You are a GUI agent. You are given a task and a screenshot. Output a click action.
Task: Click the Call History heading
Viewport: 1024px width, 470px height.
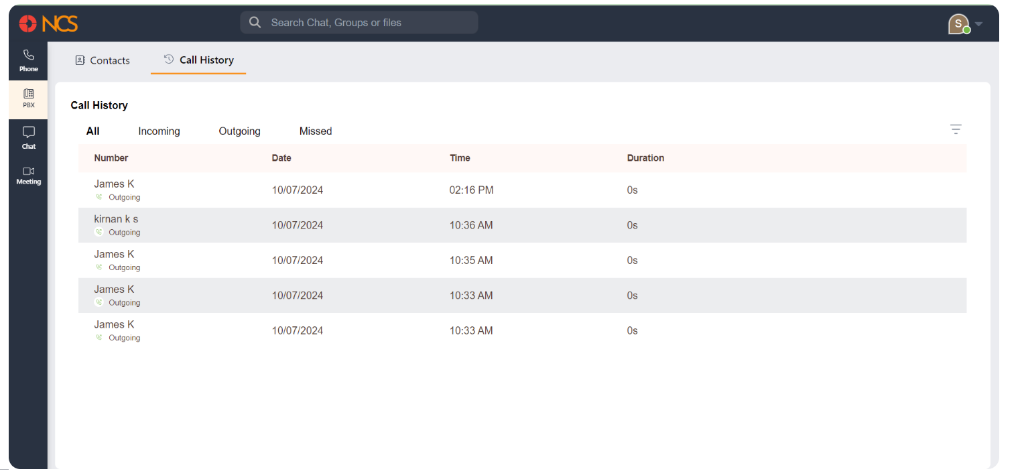coord(99,105)
